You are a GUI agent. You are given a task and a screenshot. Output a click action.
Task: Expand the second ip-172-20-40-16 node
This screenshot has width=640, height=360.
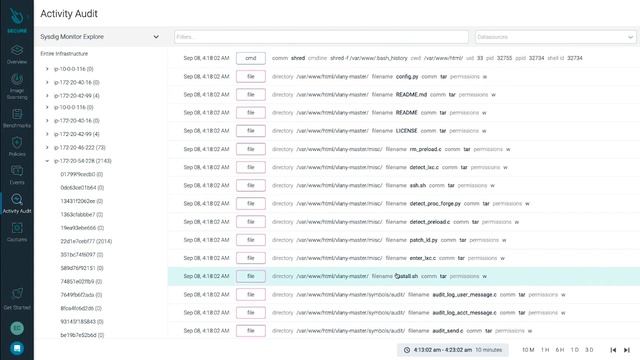[x=47, y=121]
